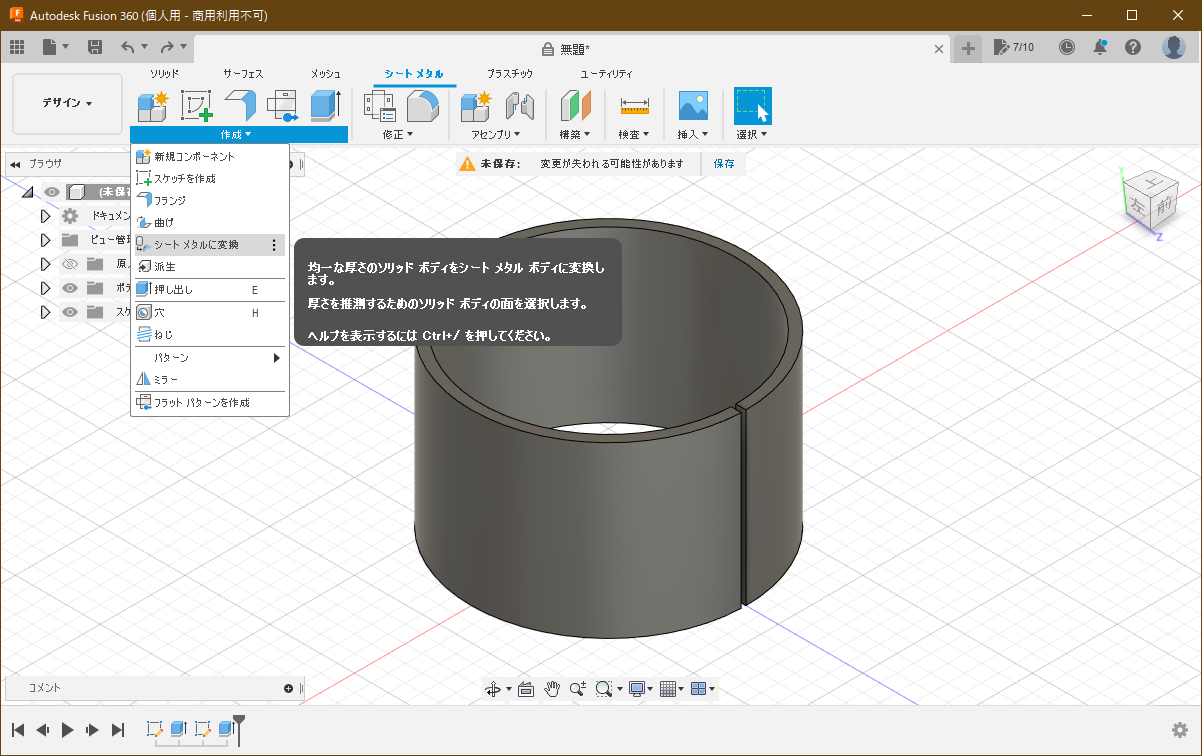
Task: Choose フランジ from the create menu
Action: pyautogui.click(x=210, y=200)
